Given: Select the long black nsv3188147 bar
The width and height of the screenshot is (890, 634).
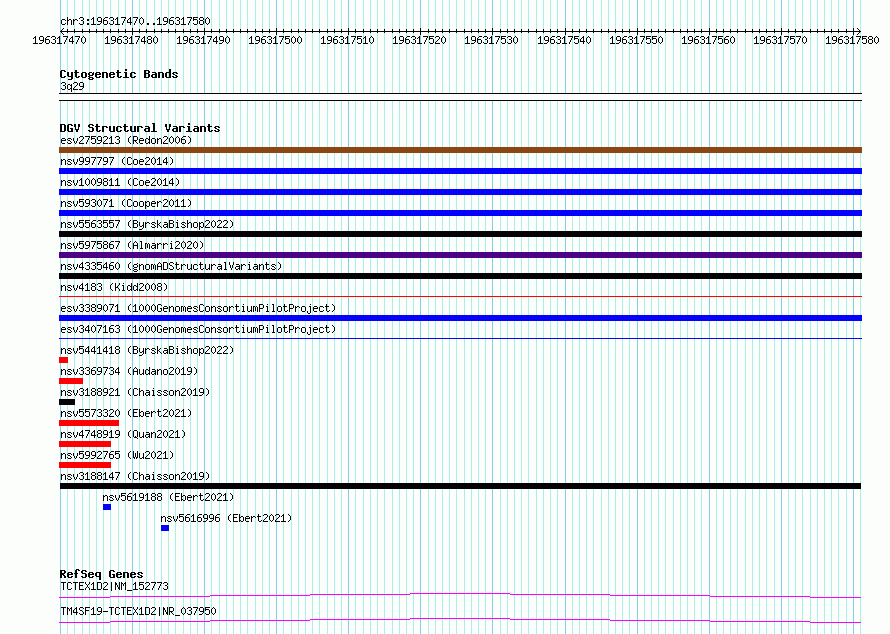Looking at the screenshot, I should tap(460, 486).
